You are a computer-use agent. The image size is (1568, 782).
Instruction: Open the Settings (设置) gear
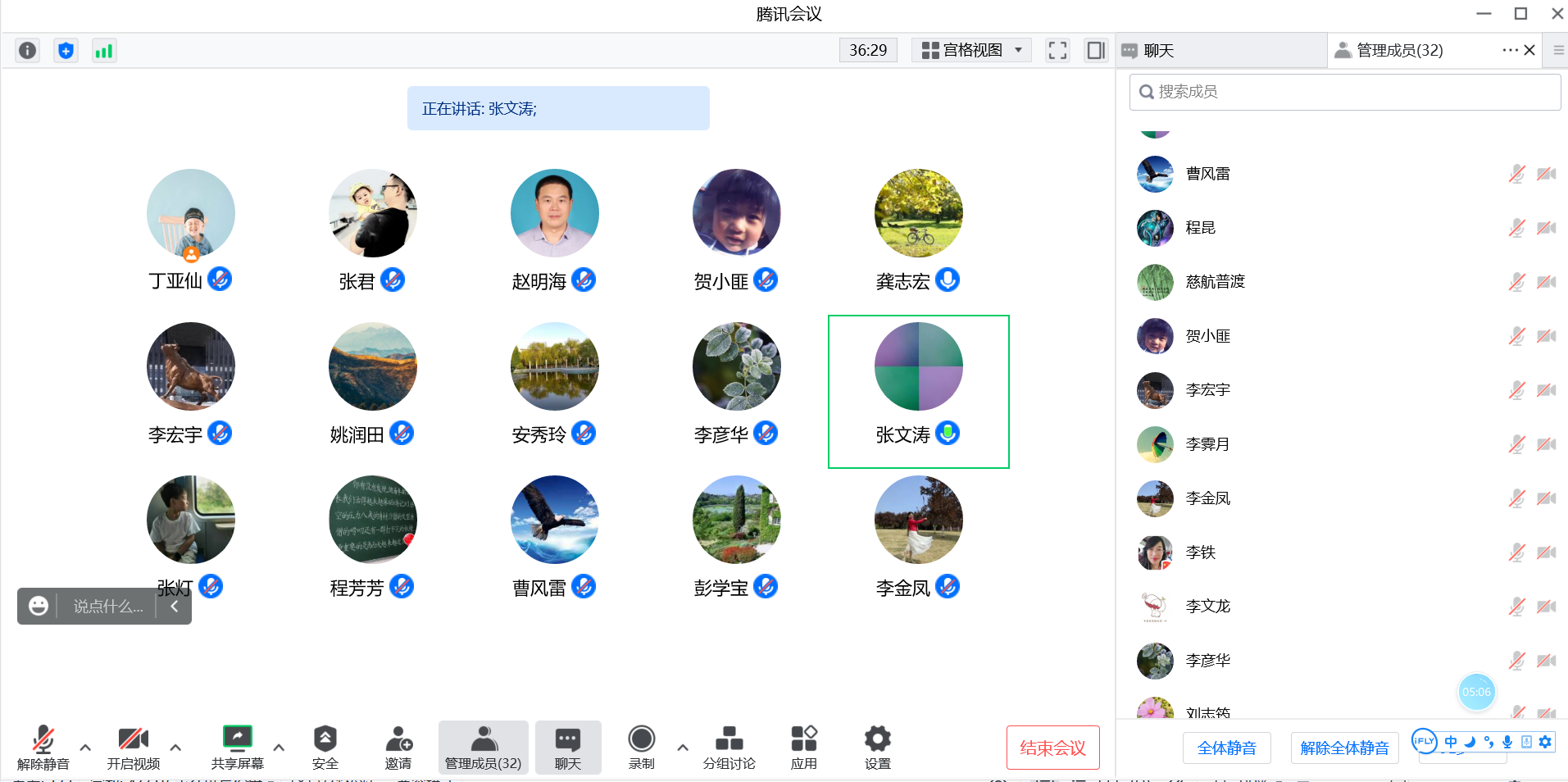(877, 747)
